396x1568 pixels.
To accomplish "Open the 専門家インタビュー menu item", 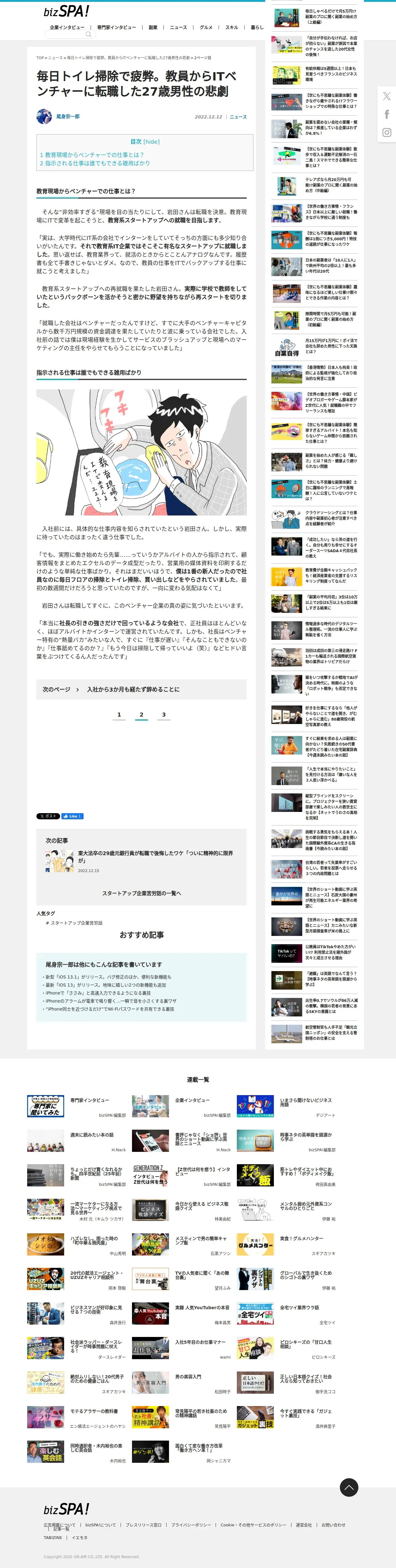I will pyautogui.click(x=117, y=27).
